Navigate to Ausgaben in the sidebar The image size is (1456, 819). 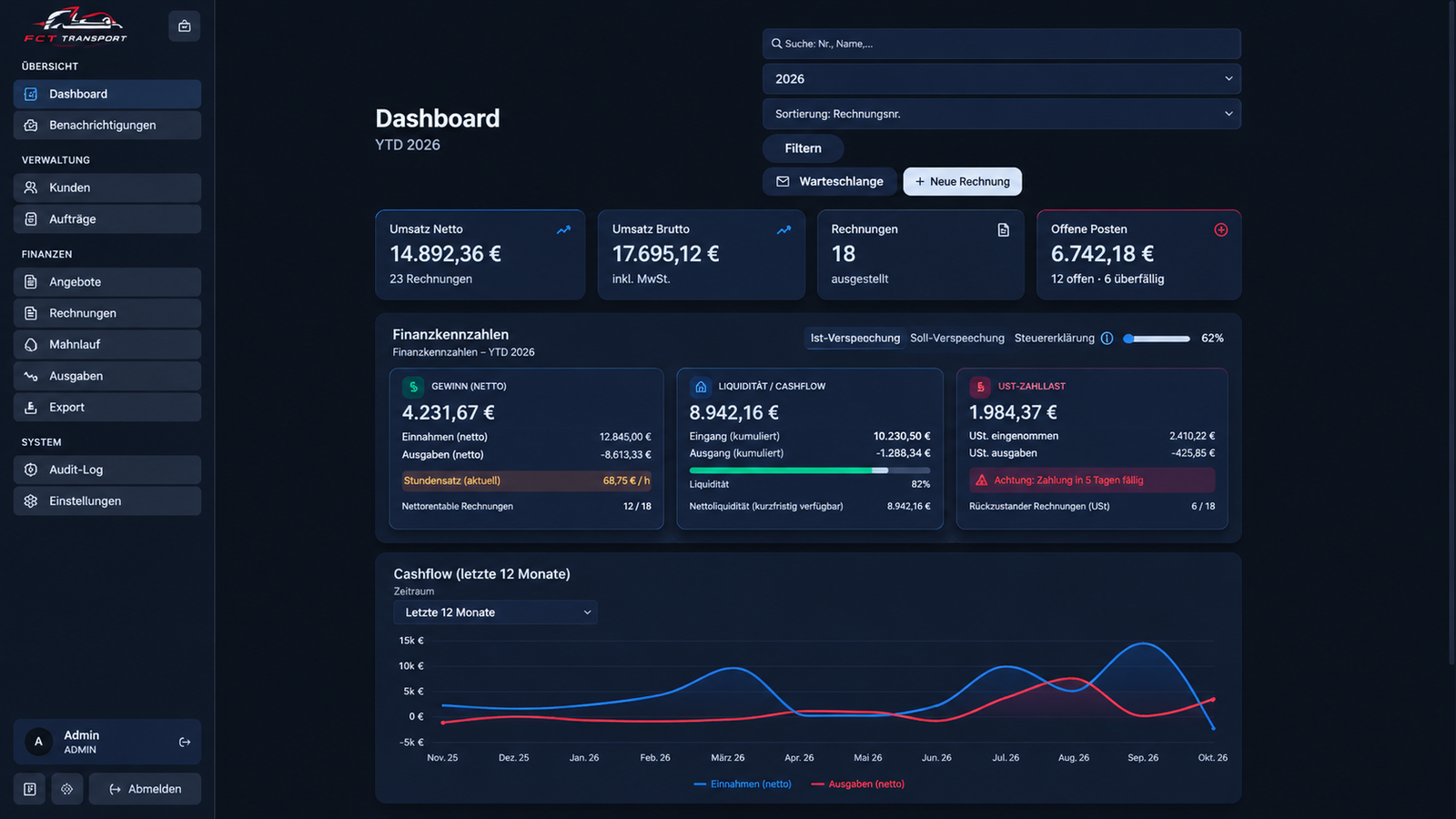coord(107,376)
